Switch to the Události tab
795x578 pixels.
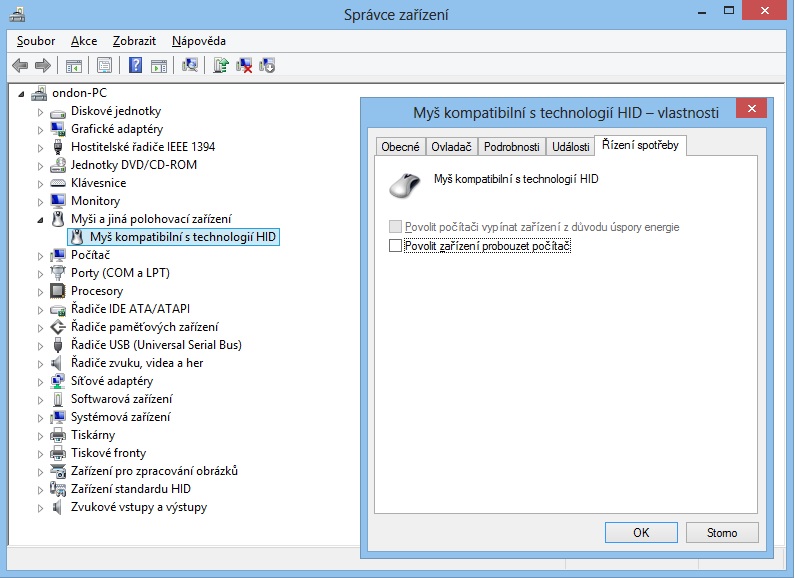coord(570,147)
